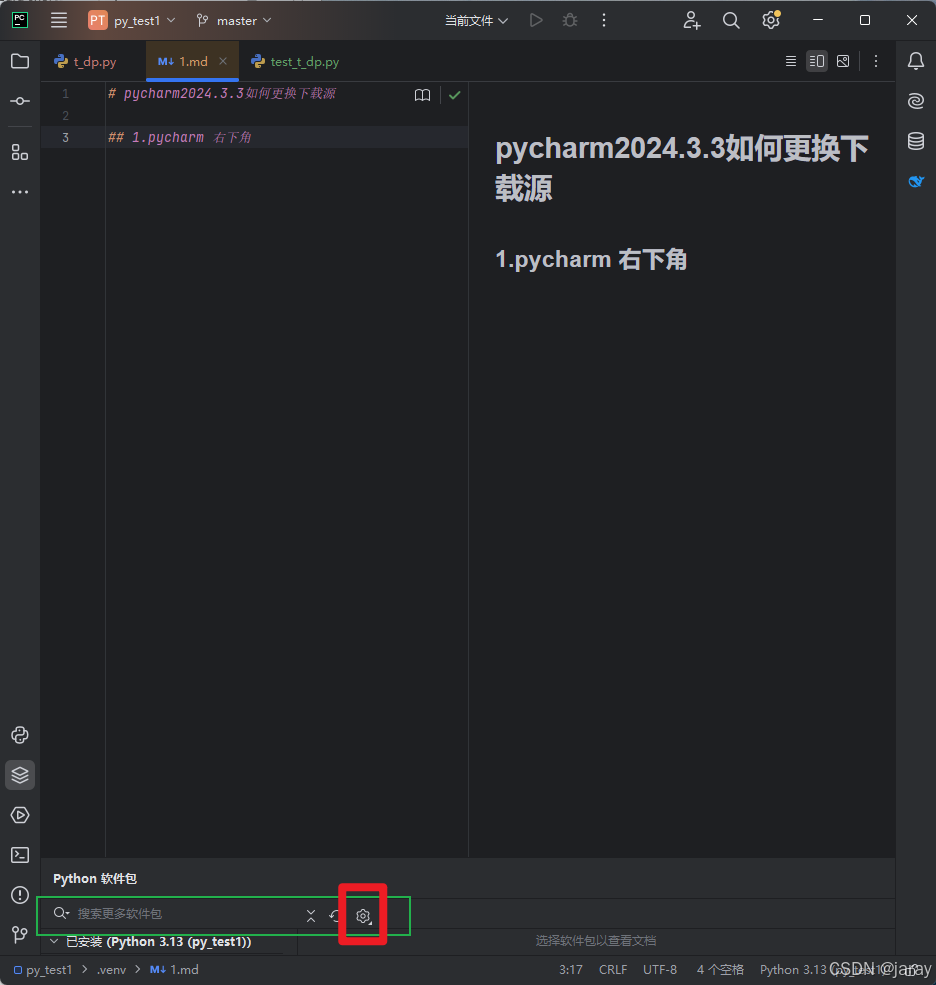This screenshot has height=985, width=936.
Task: Click editor line 1 heading text
Action: pyautogui.click(x=222, y=94)
